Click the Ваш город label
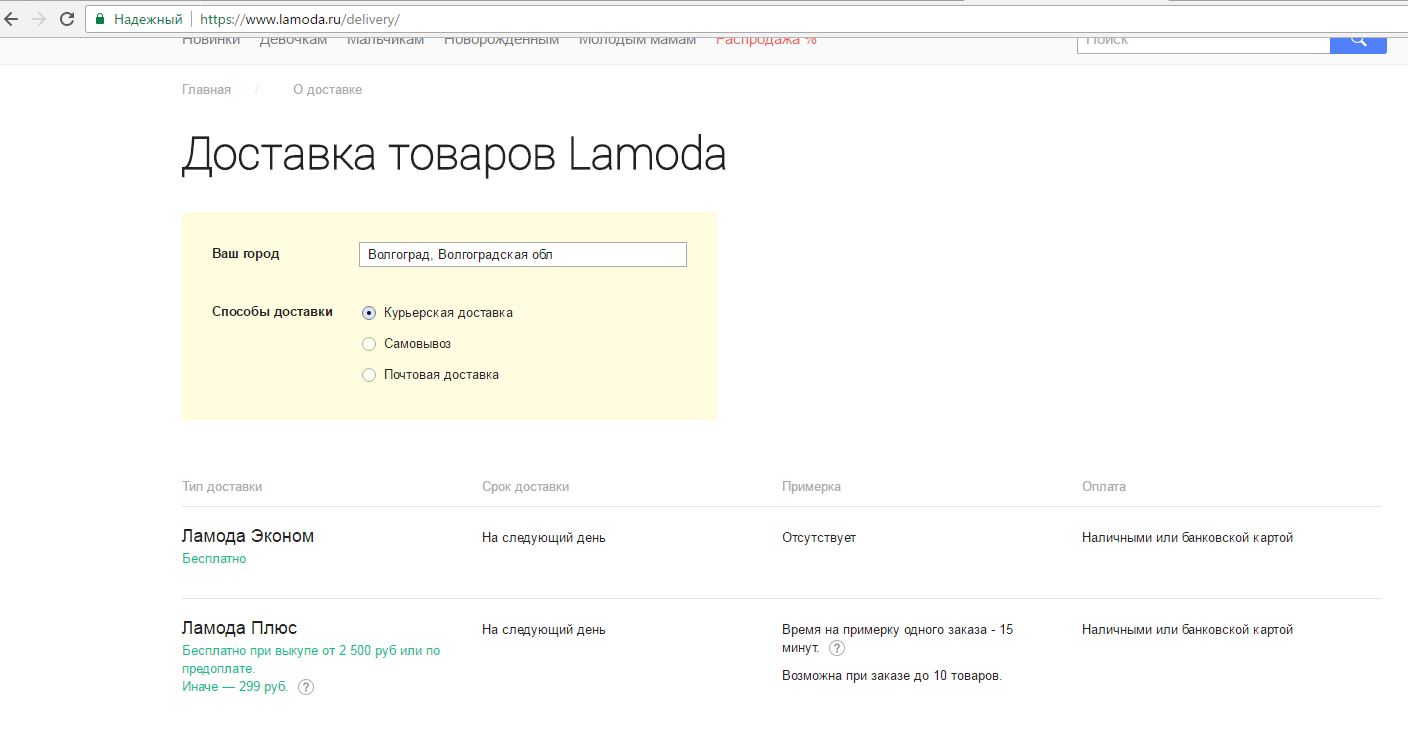 [246, 254]
